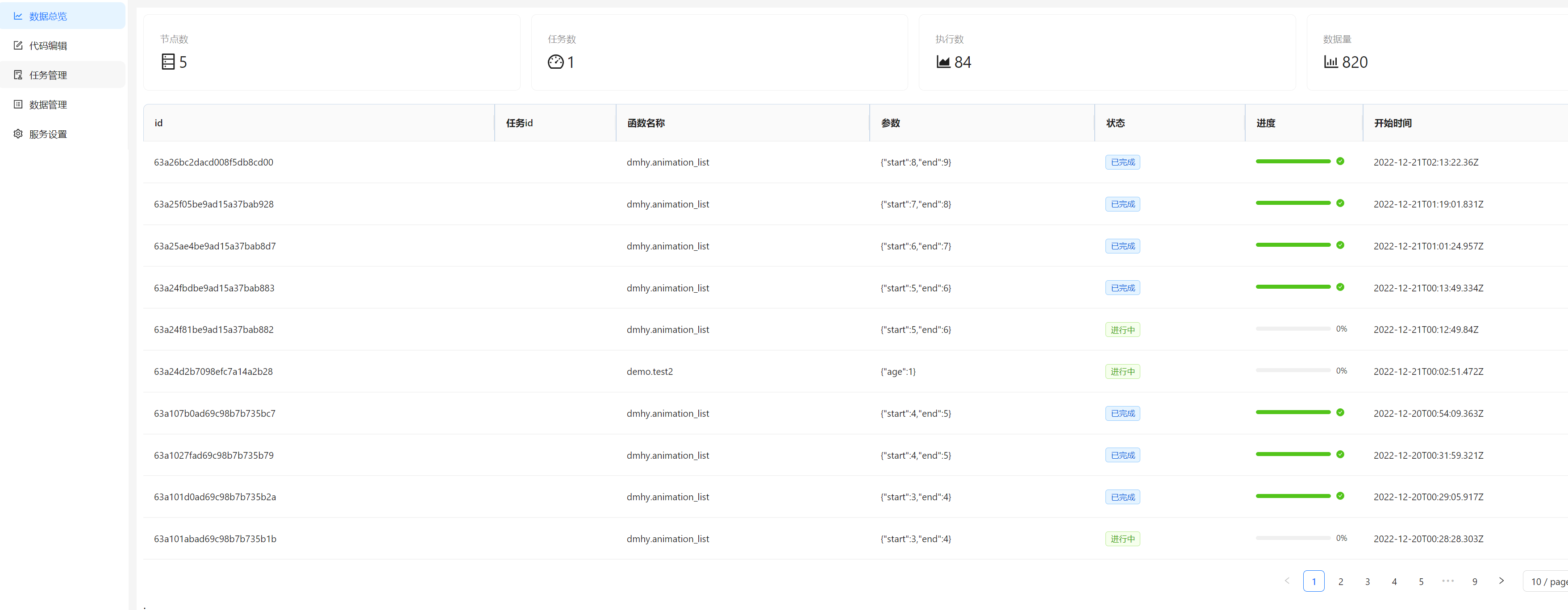Click the 进行中 status tag on the demo.test2 row
Image resolution: width=1568 pixels, height=610 pixels.
[x=1122, y=372]
